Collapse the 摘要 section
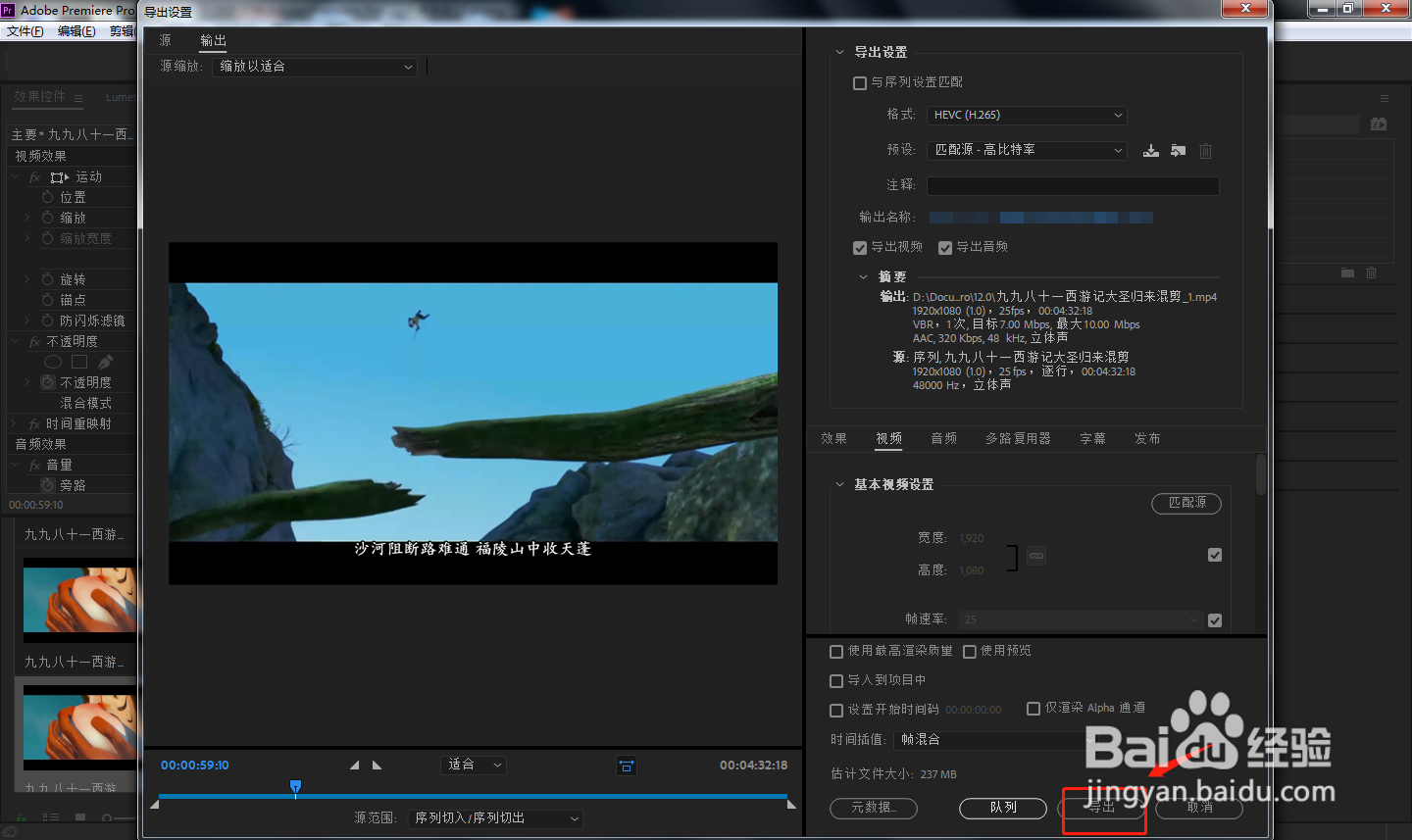Viewport: 1412px width, 840px height. point(863,277)
